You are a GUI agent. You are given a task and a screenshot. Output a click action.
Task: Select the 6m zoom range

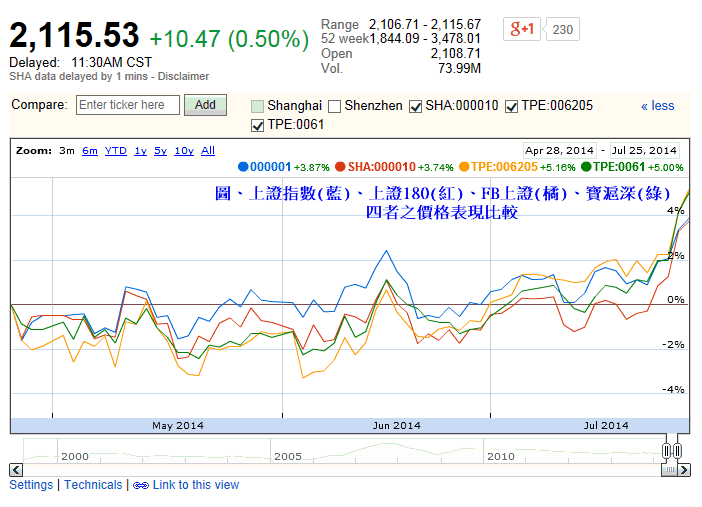click(90, 150)
